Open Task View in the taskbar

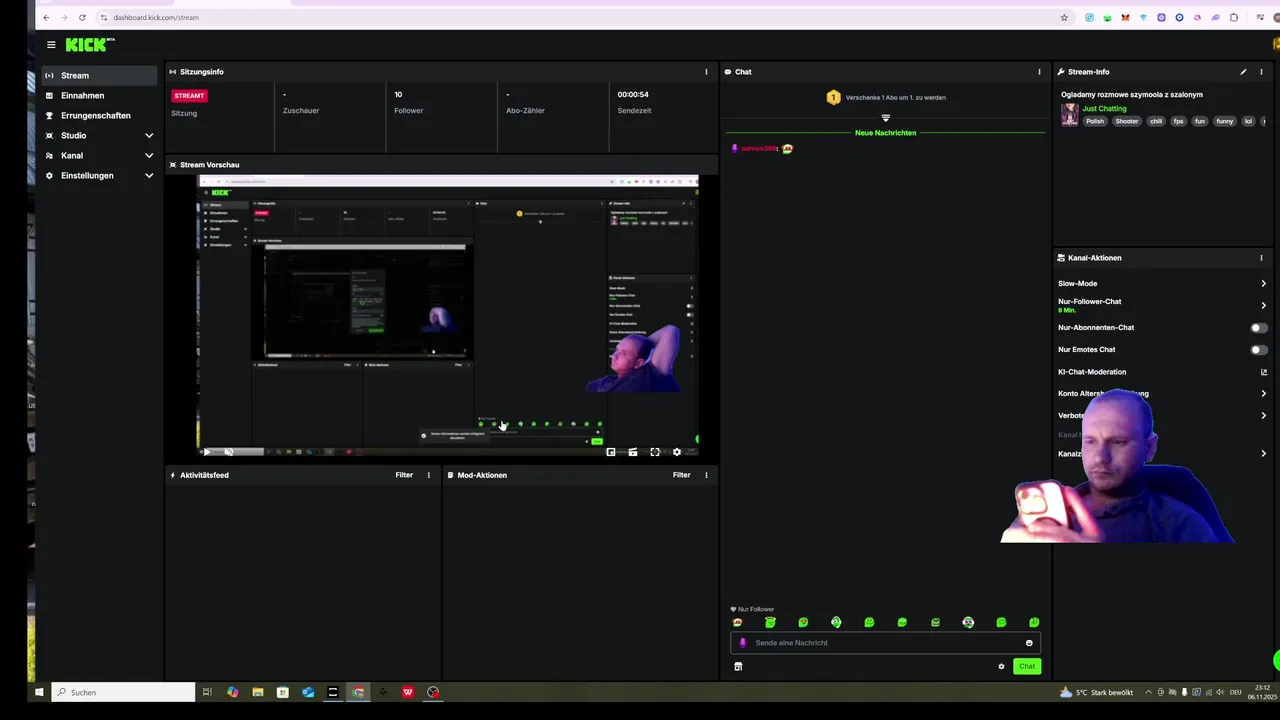[207, 692]
